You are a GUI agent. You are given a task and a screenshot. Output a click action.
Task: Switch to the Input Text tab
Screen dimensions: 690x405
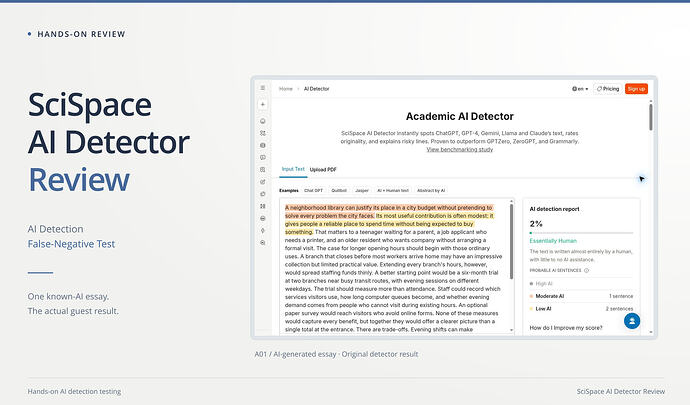293,169
